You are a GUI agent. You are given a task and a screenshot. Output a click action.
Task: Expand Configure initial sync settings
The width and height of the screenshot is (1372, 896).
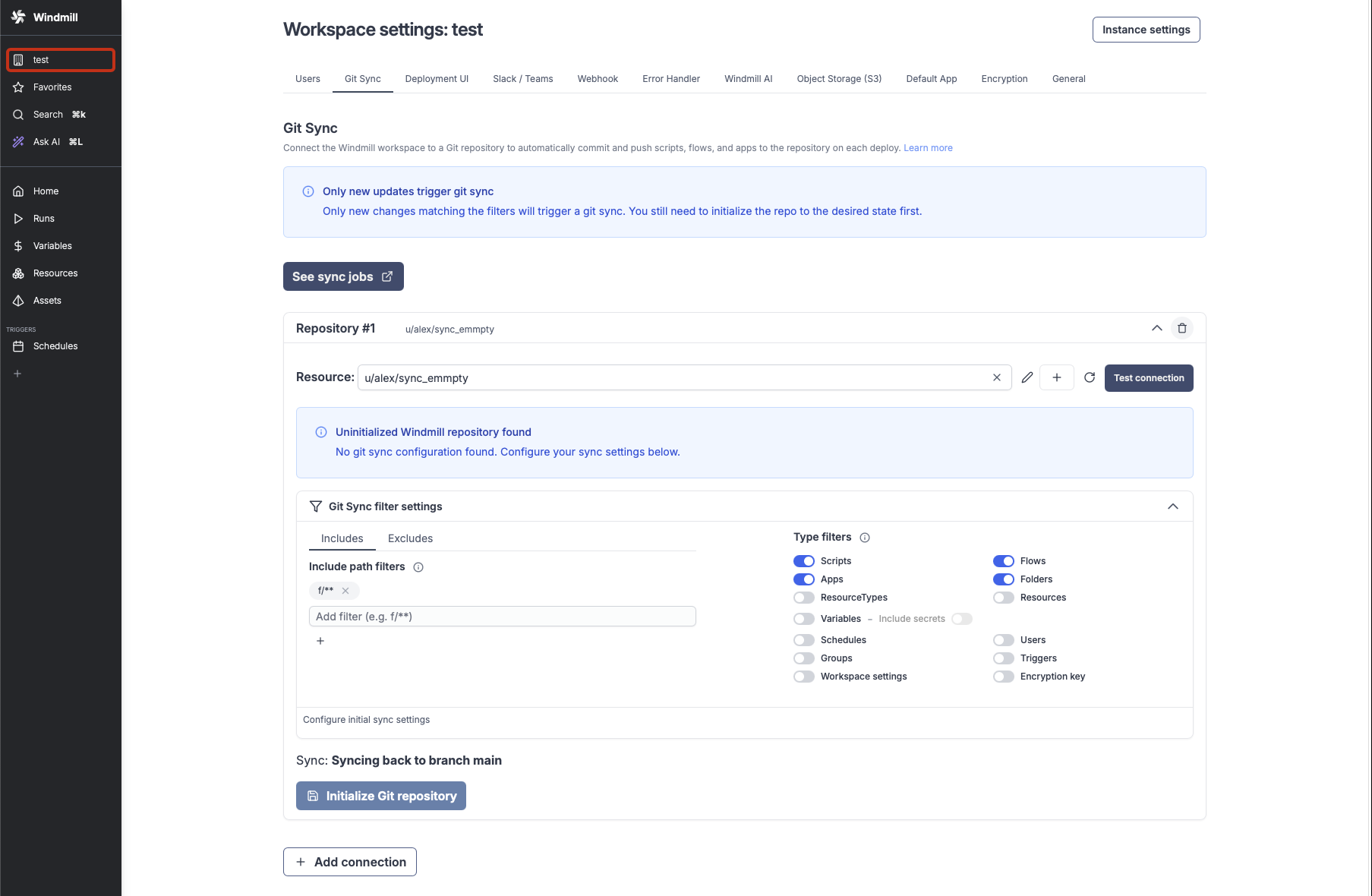point(366,719)
